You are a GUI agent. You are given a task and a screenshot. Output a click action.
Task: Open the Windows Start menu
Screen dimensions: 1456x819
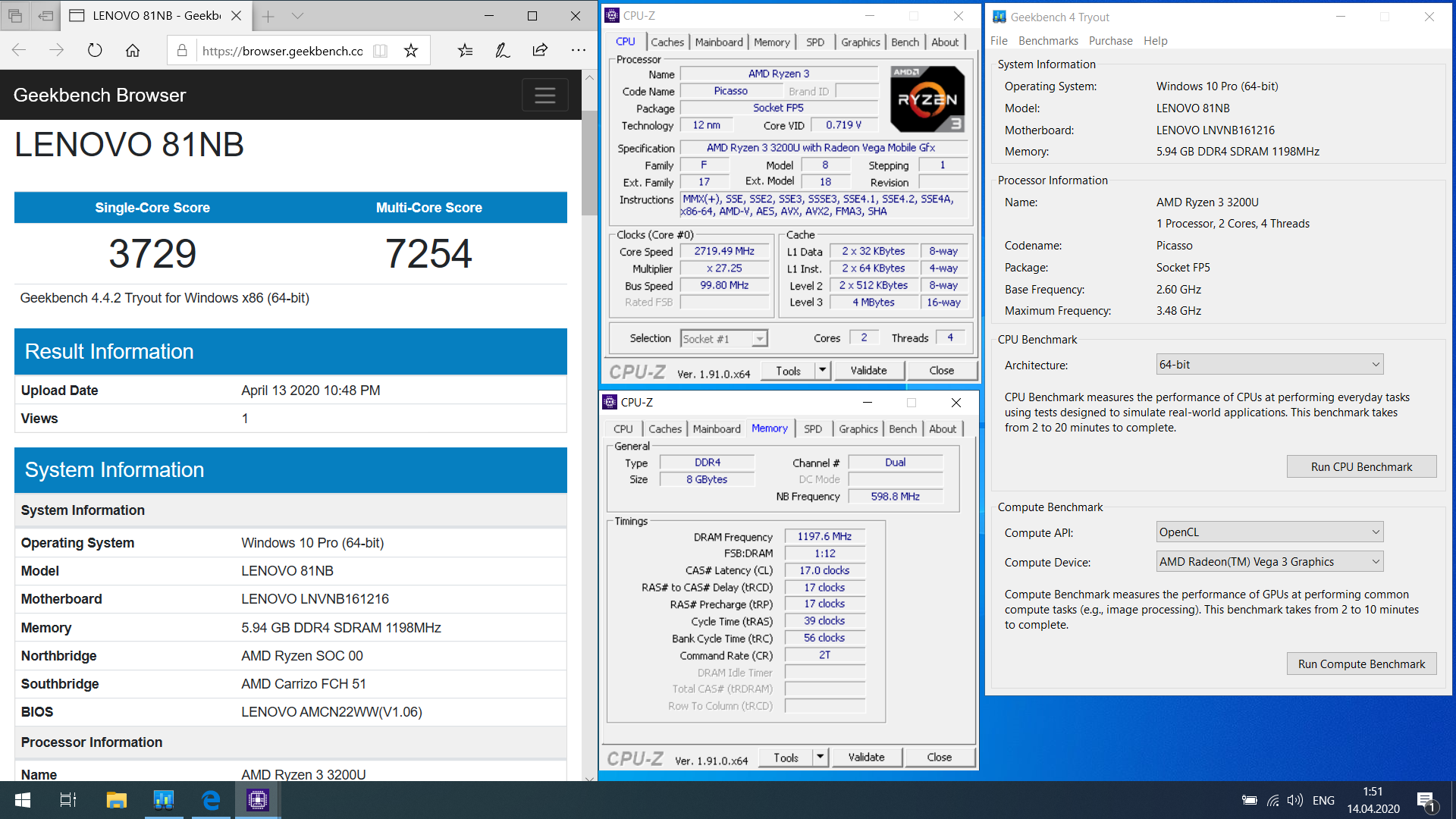(23, 800)
